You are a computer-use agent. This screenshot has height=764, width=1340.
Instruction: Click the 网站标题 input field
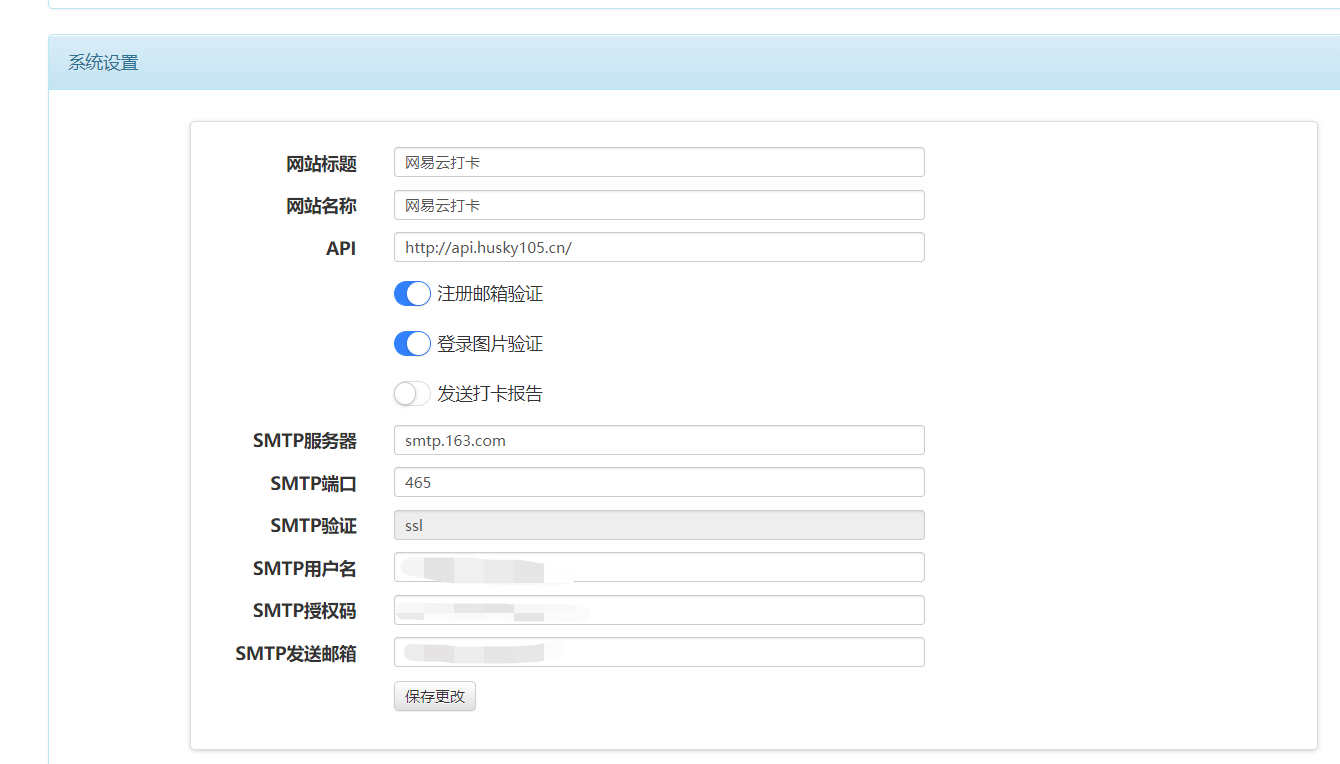tap(658, 162)
